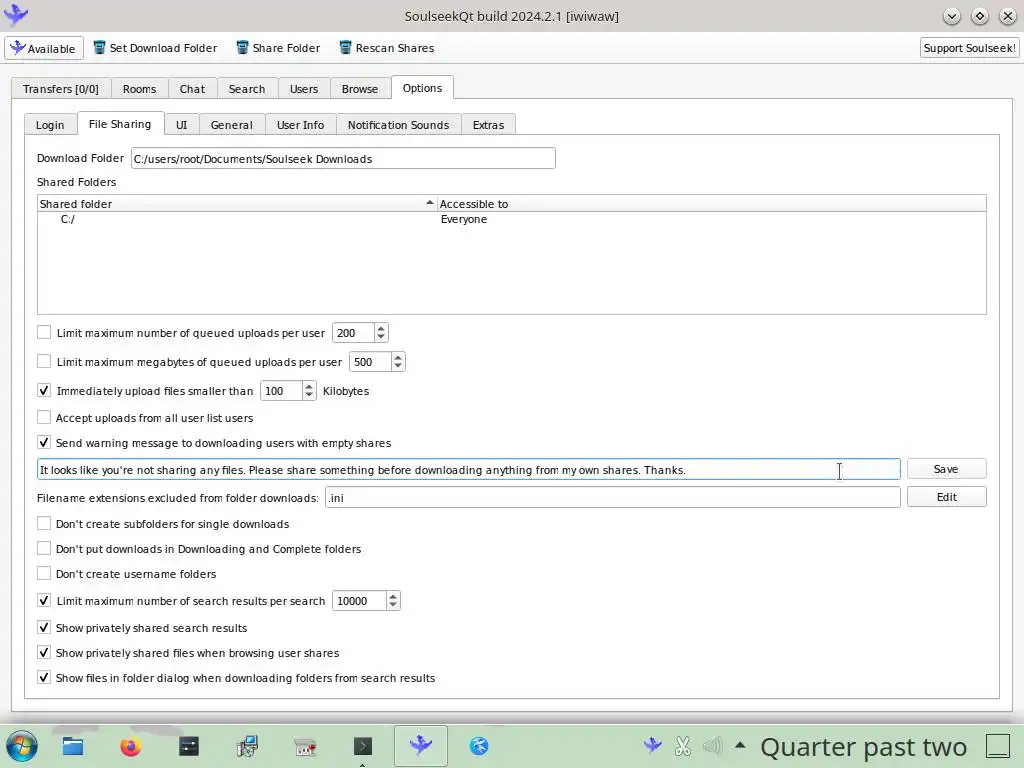Click Rescan Shares toolbar item

387,48
